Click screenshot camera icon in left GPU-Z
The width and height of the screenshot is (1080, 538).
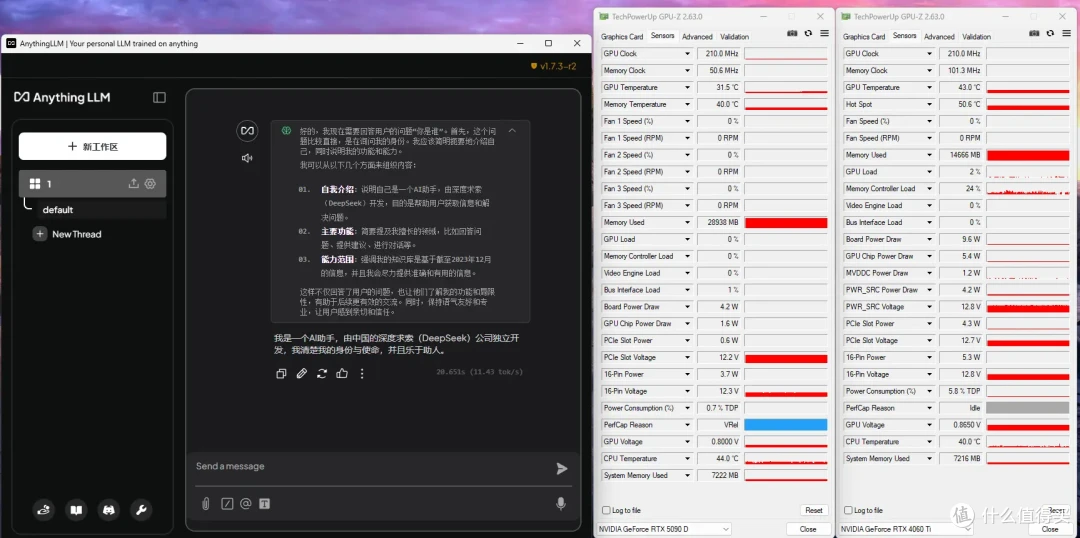point(792,33)
